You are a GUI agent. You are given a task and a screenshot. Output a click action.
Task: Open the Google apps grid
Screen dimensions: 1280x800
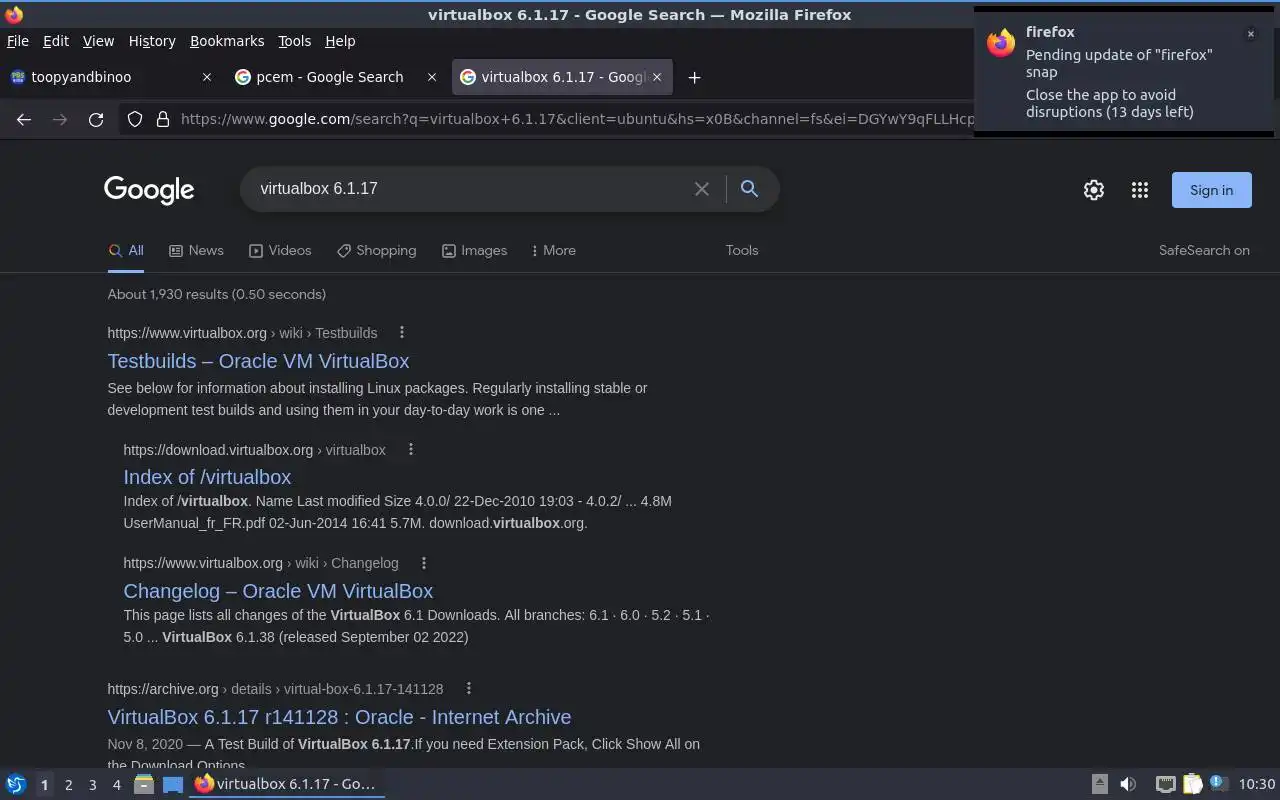1140,190
